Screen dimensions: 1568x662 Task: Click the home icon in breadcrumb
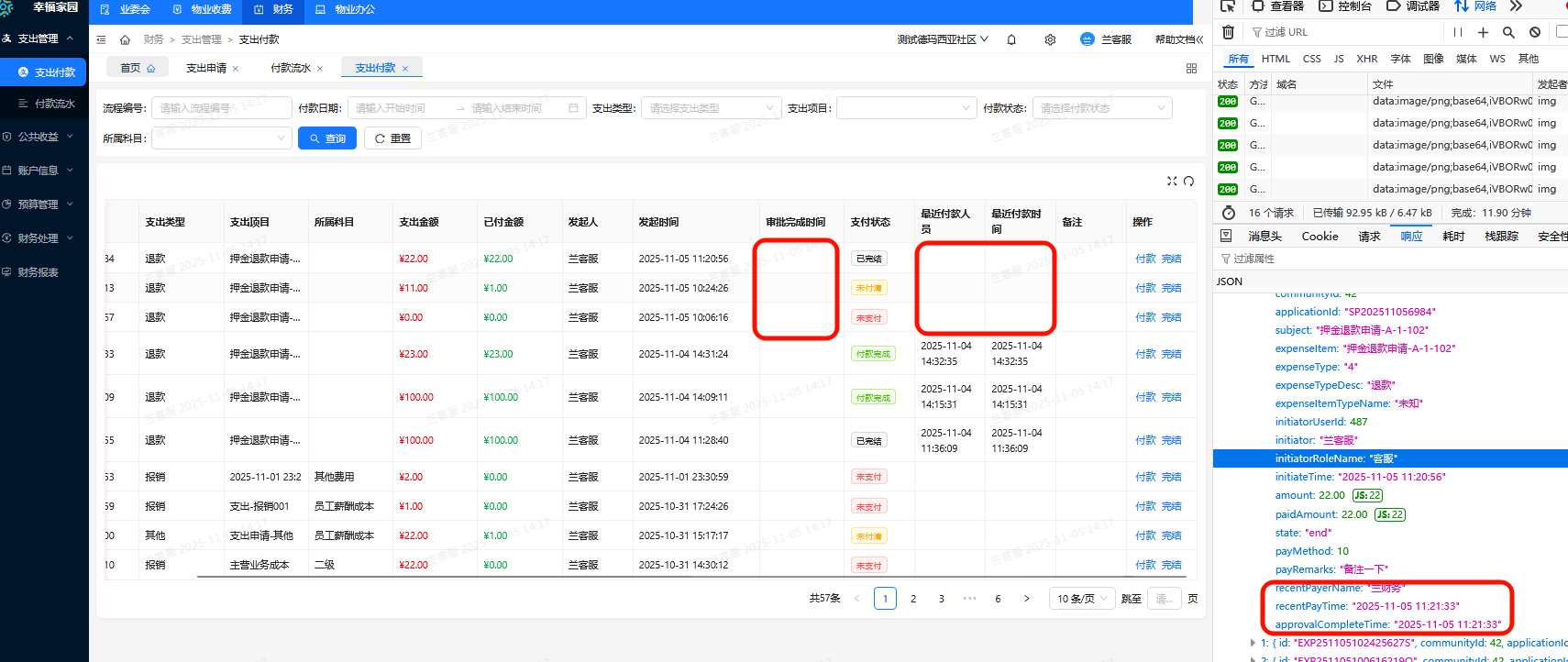pos(125,39)
